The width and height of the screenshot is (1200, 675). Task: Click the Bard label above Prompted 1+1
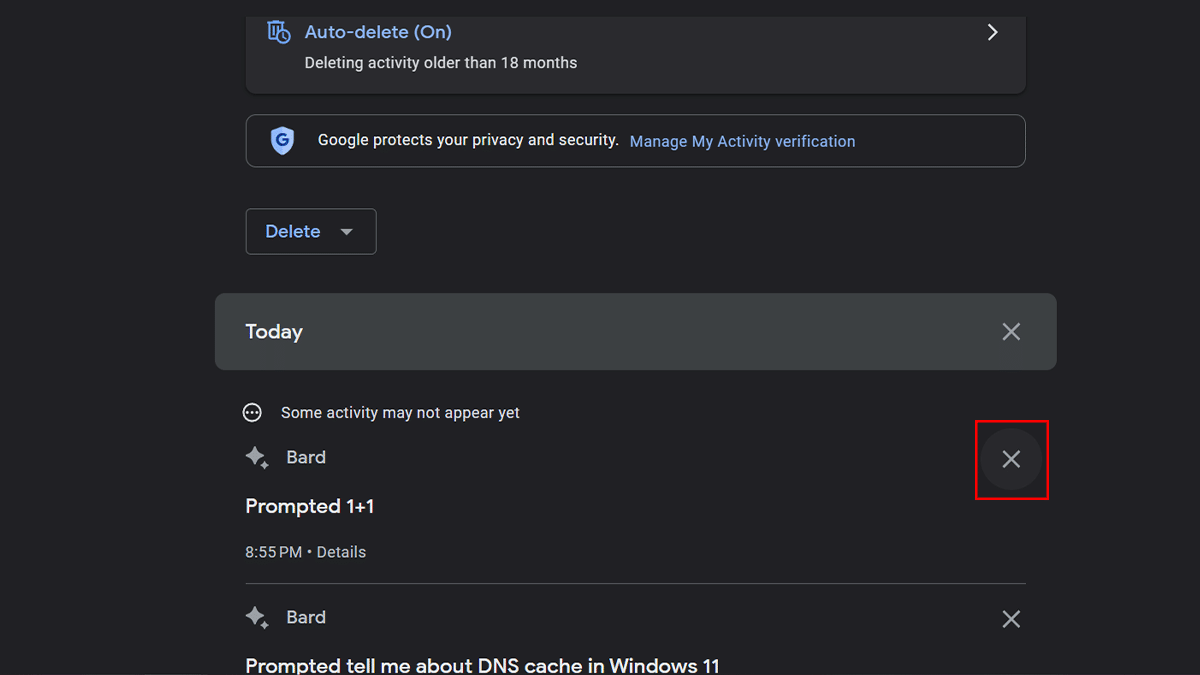pos(306,457)
